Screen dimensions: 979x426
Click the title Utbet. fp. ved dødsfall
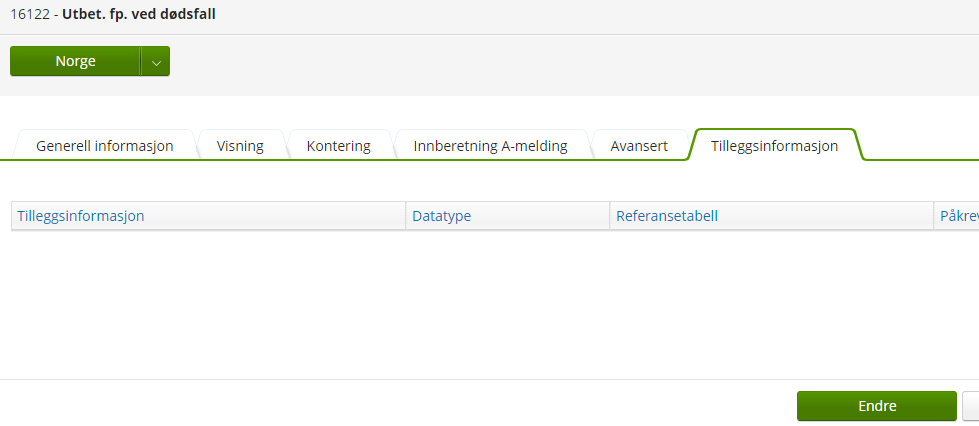point(139,14)
